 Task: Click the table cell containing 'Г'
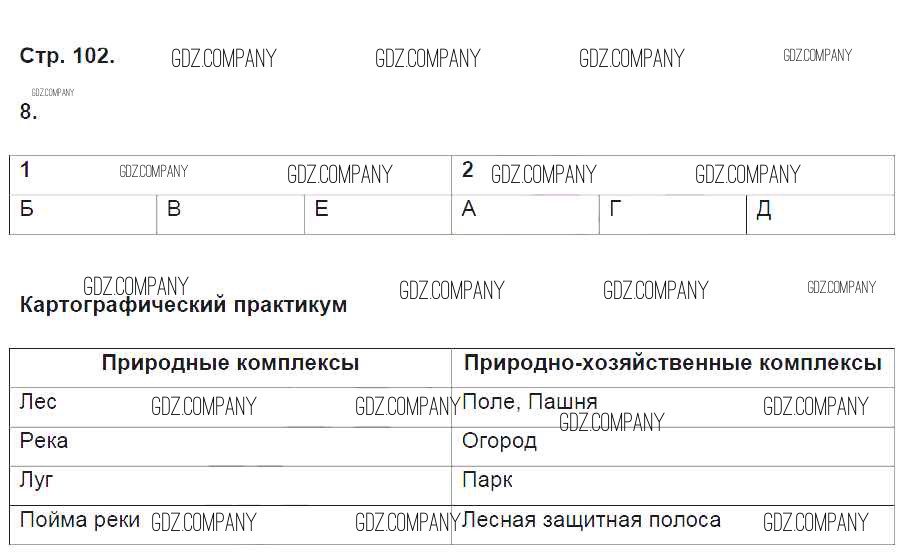tap(672, 213)
